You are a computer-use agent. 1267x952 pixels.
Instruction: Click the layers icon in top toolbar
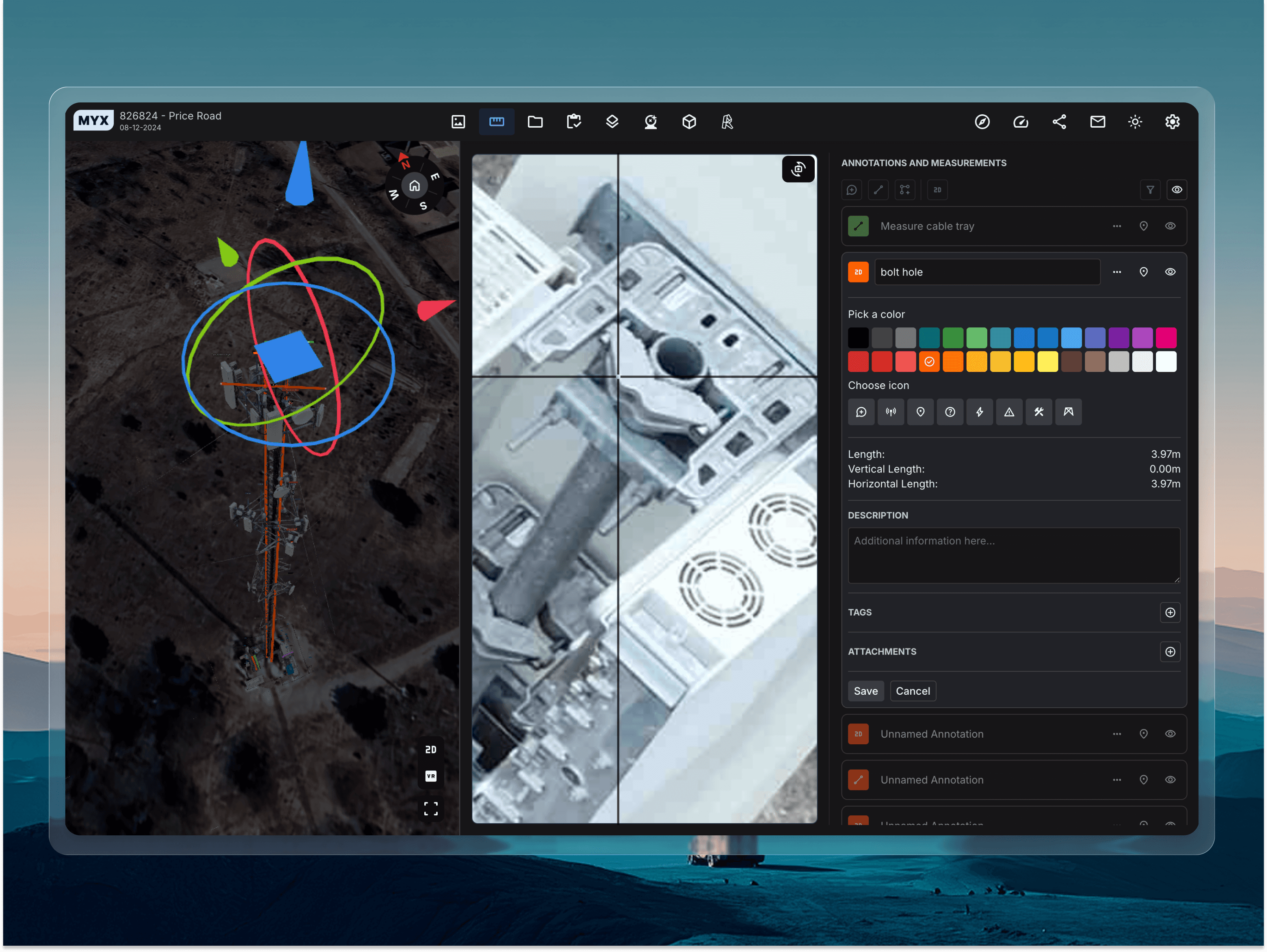click(612, 121)
